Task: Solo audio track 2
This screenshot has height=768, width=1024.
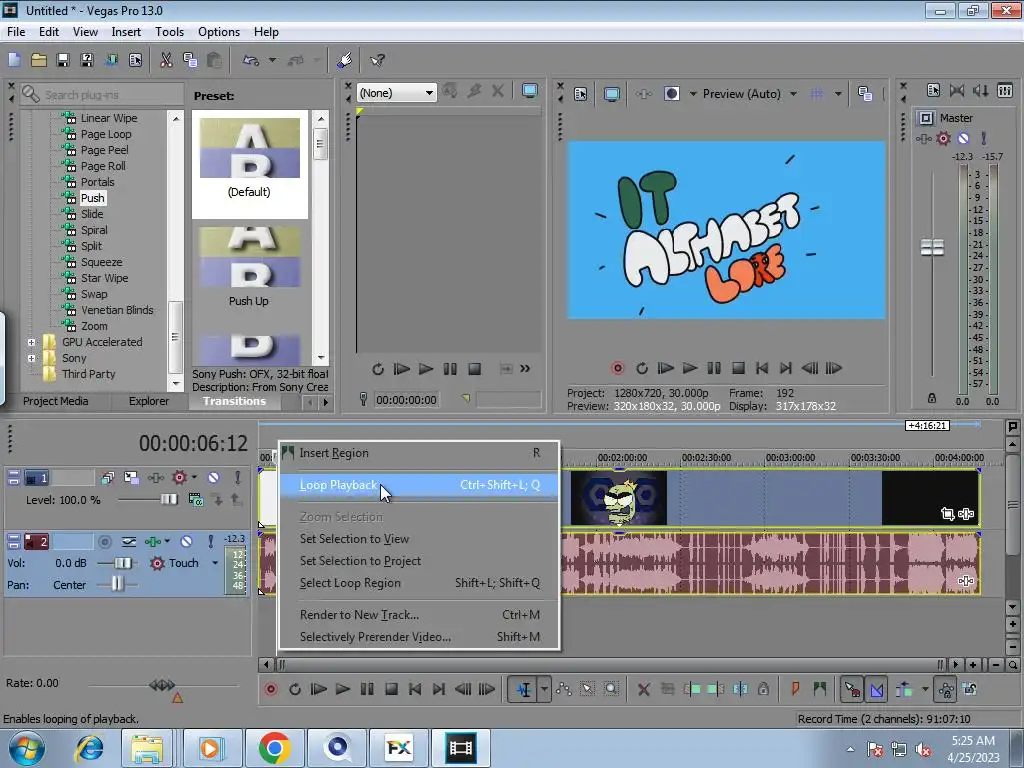Action: point(210,541)
